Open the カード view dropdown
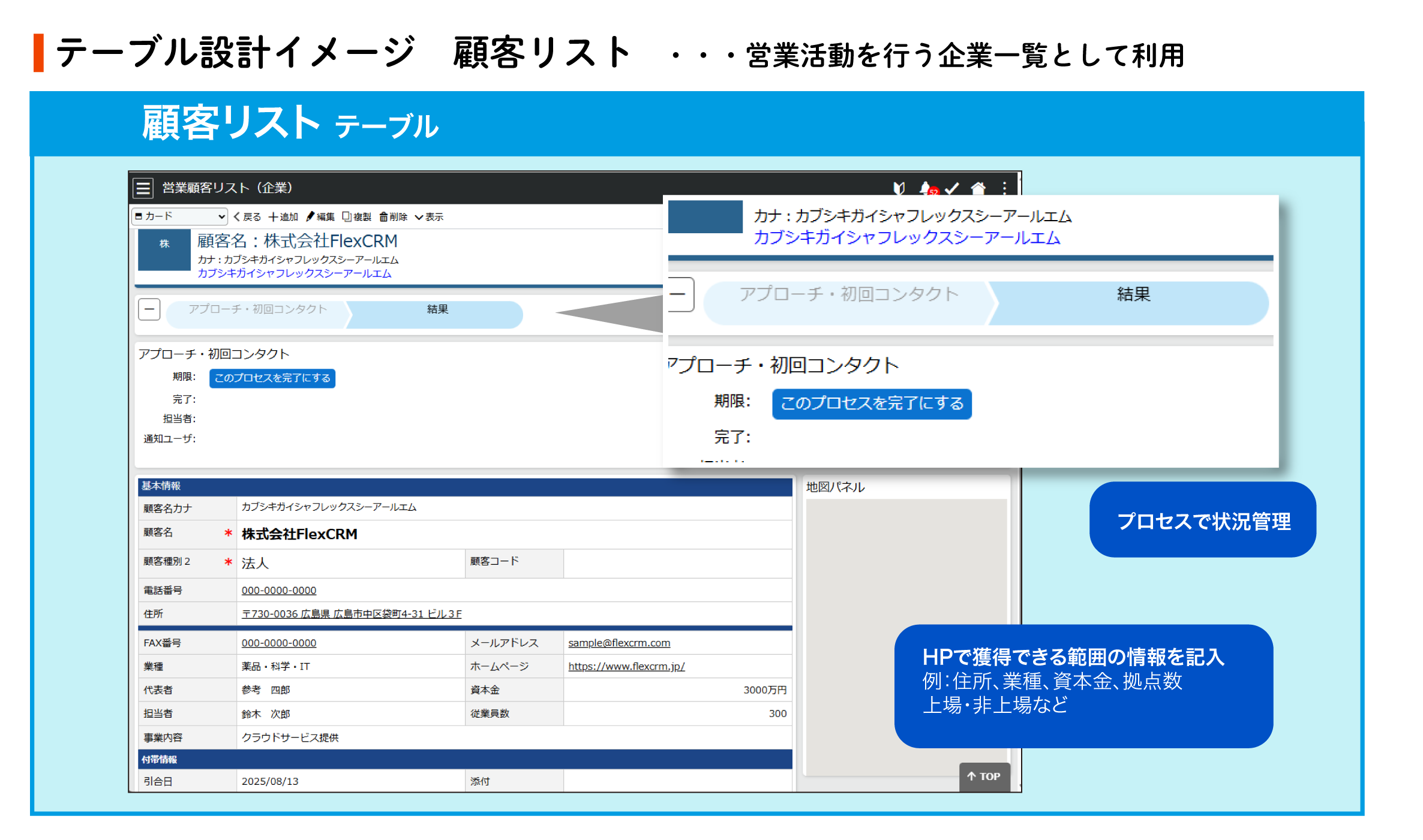Screen dimensions: 1423x840 click(179, 216)
